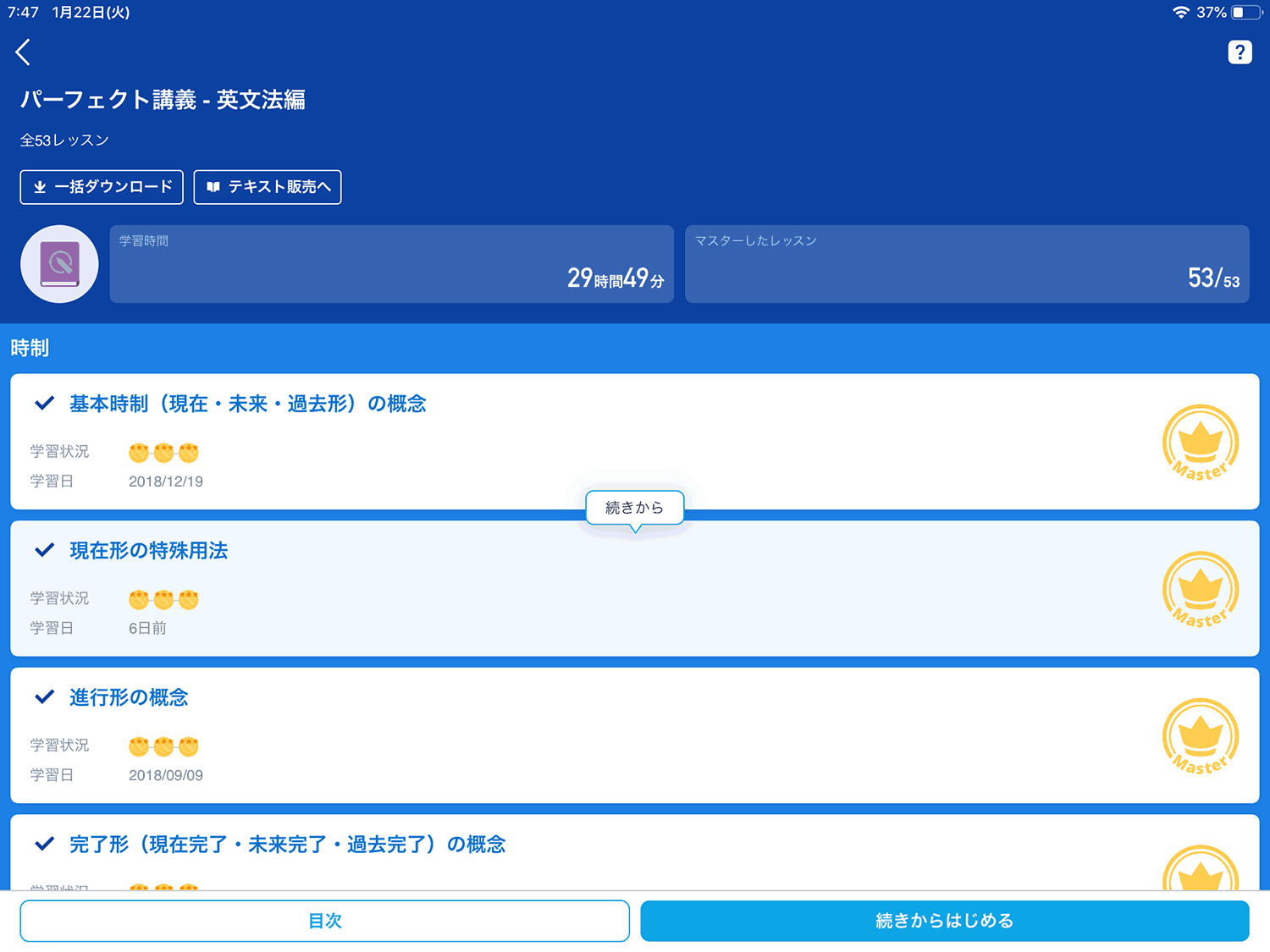Select the マスターしたレッスン progress panel
1270x952 pixels.
coord(967,264)
